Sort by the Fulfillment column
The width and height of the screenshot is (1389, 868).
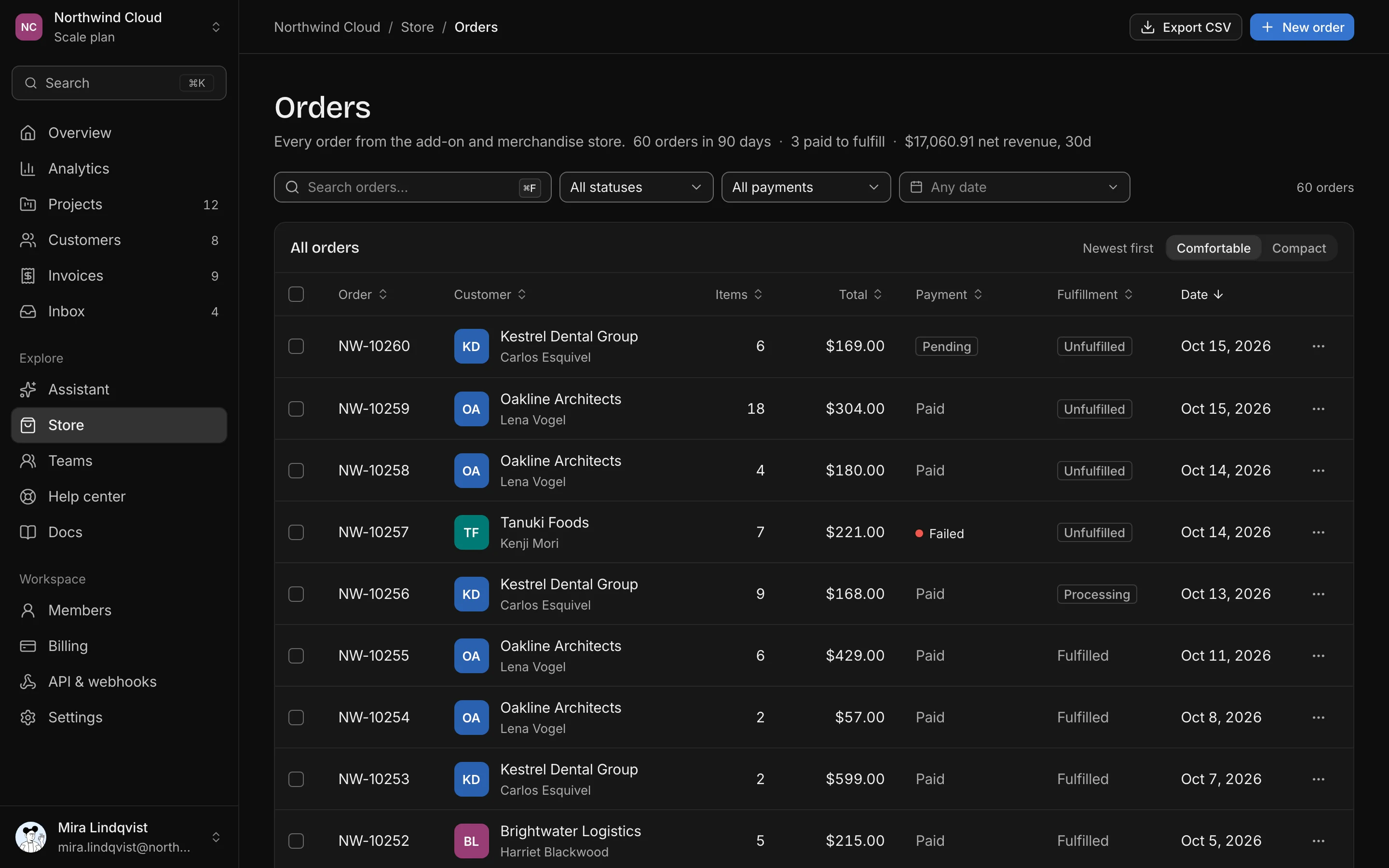1094,295
